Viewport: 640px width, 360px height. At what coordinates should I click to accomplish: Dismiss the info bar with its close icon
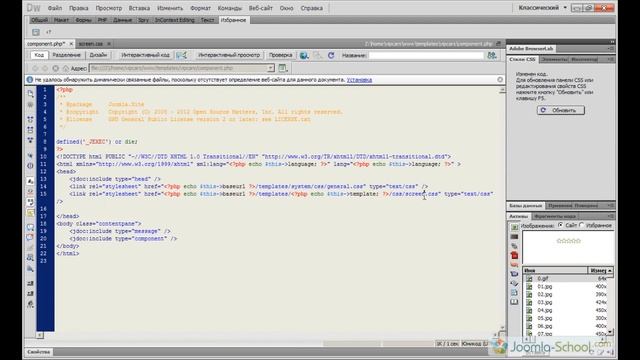pyautogui.click(x=500, y=80)
